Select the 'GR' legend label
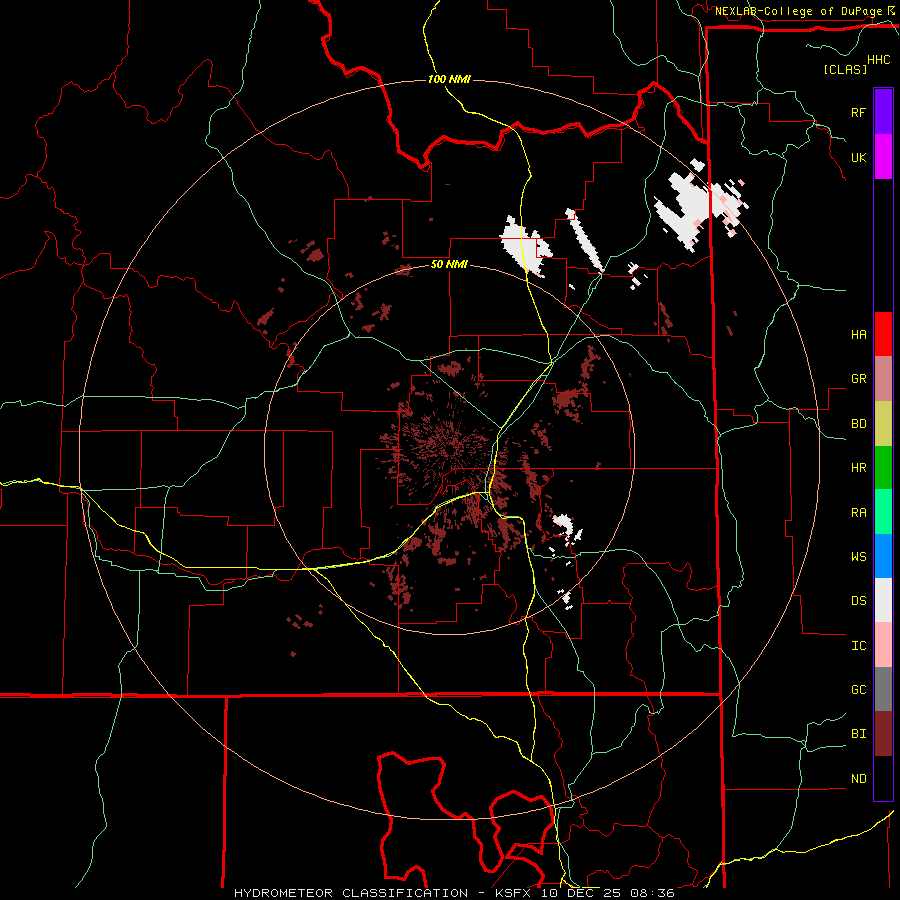Viewport: 900px width, 900px height. pyautogui.click(x=858, y=379)
